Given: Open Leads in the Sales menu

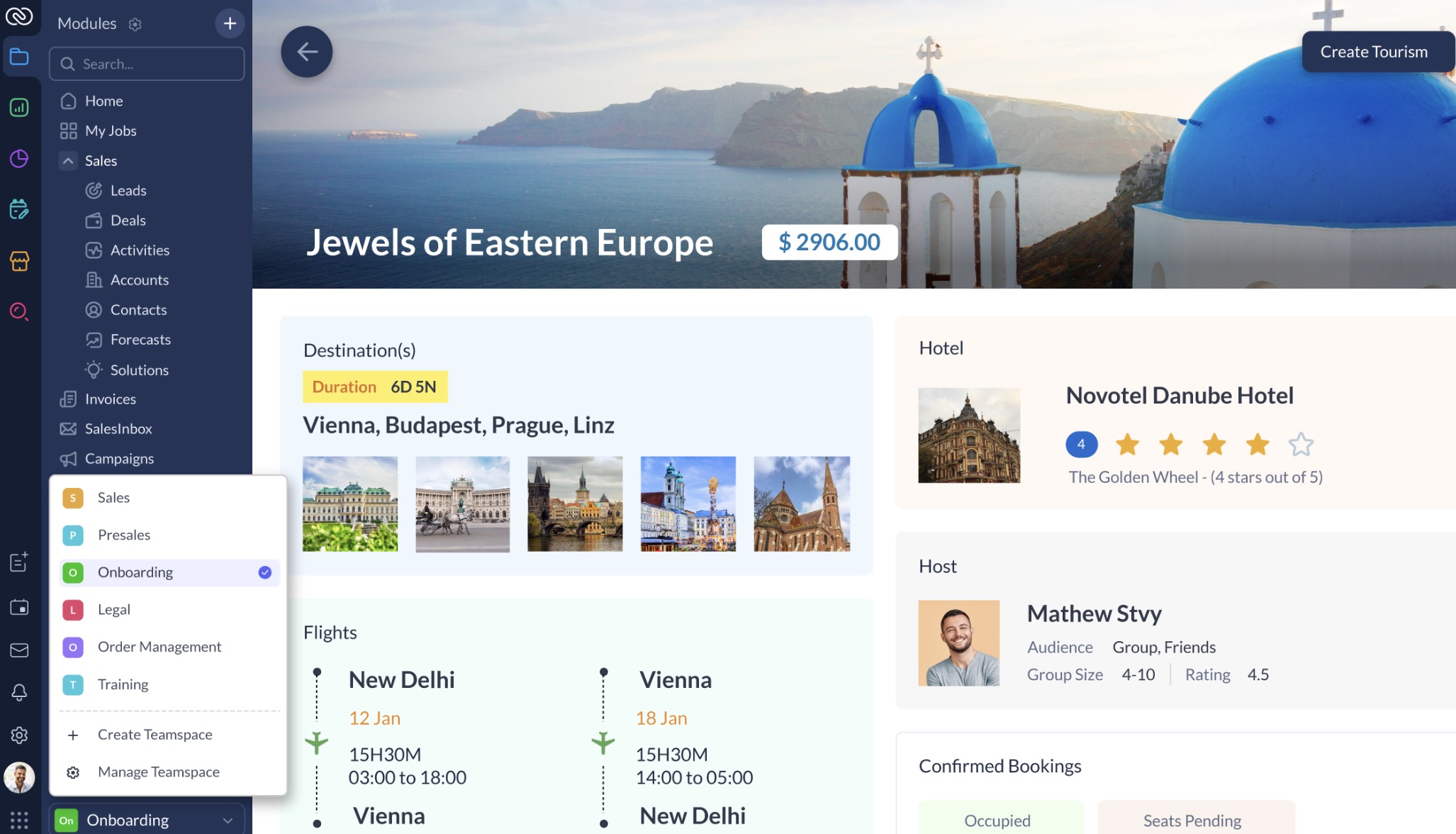Looking at the screenshot, I should click(128, 191).
